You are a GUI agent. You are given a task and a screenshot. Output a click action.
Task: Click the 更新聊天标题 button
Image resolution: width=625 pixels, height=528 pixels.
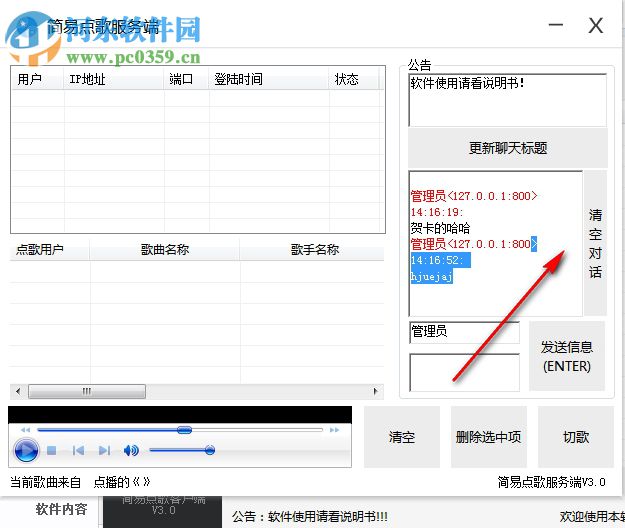(x=508, y=148)
